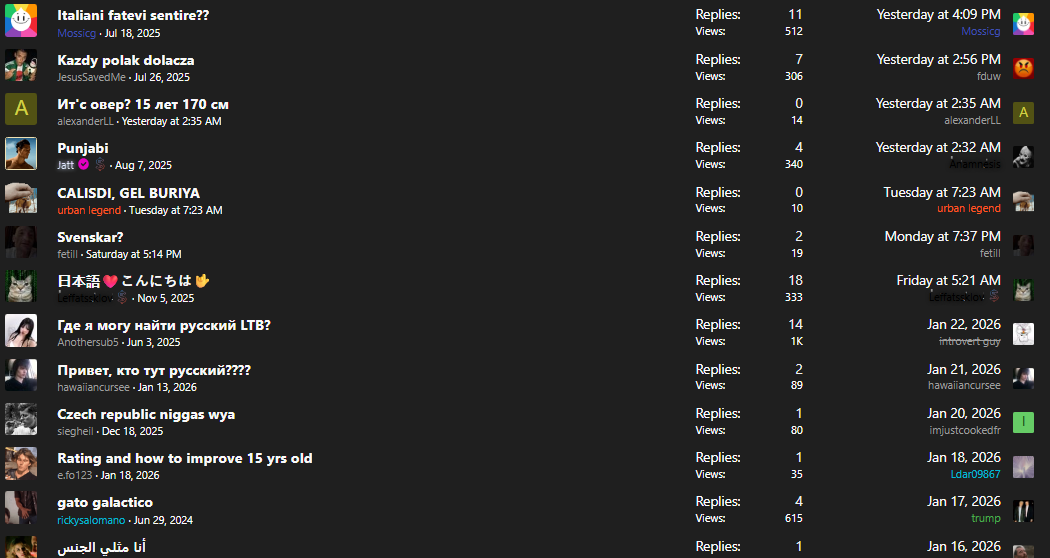The image size is (1050, 558).
Task: Open the "Svenskar?" thread
Action: pyautogui.click(x=90, y=237)
